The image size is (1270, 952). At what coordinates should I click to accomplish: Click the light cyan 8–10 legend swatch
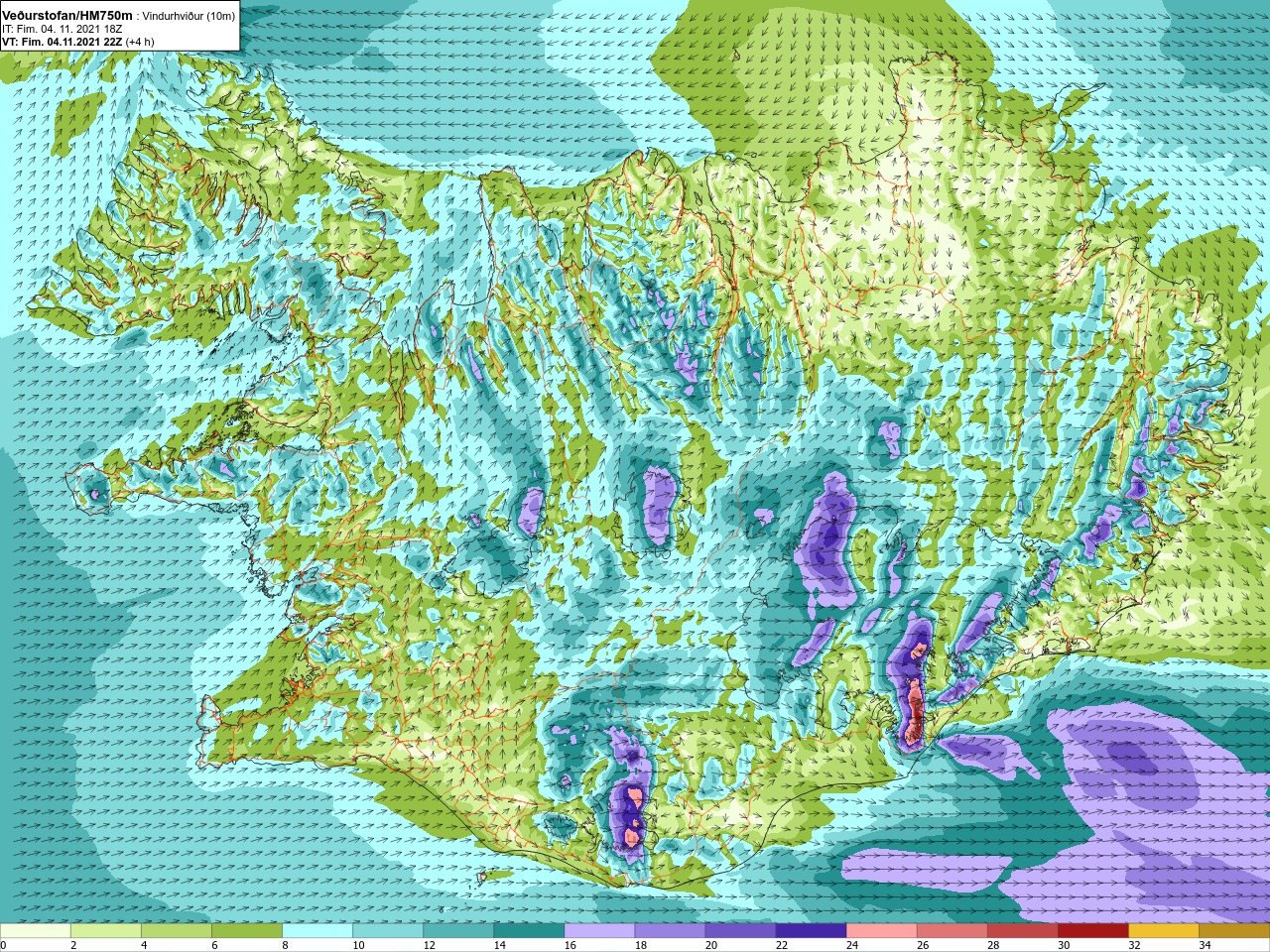[x=317, y=931]
